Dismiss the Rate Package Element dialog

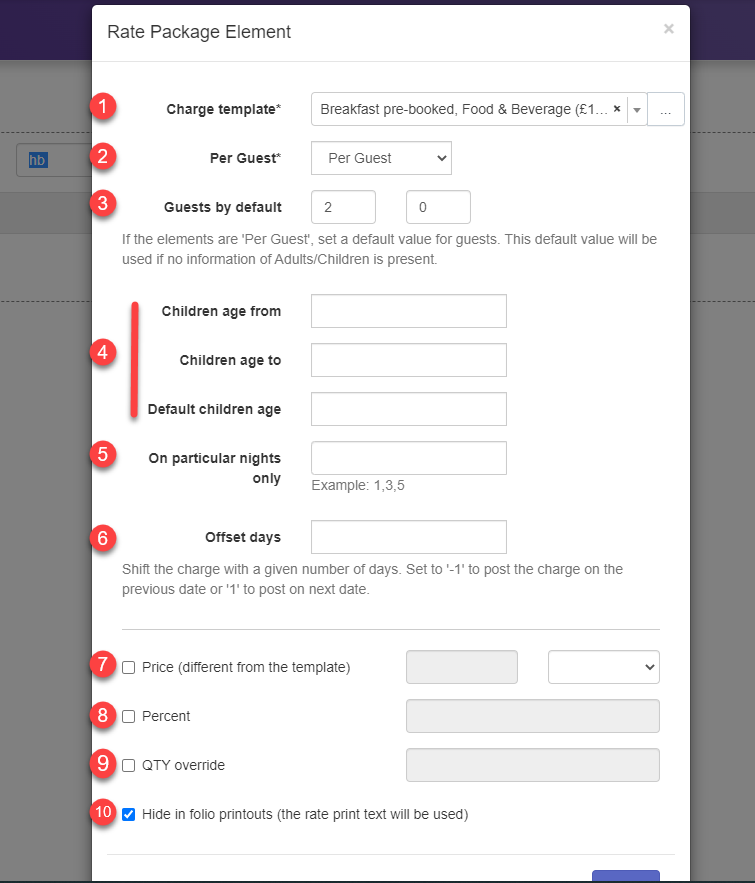coord(668,29)
